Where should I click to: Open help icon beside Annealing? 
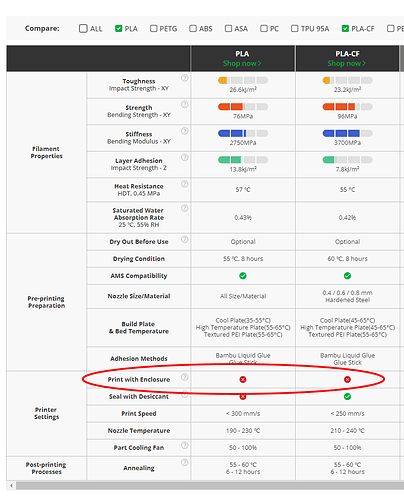184,462
